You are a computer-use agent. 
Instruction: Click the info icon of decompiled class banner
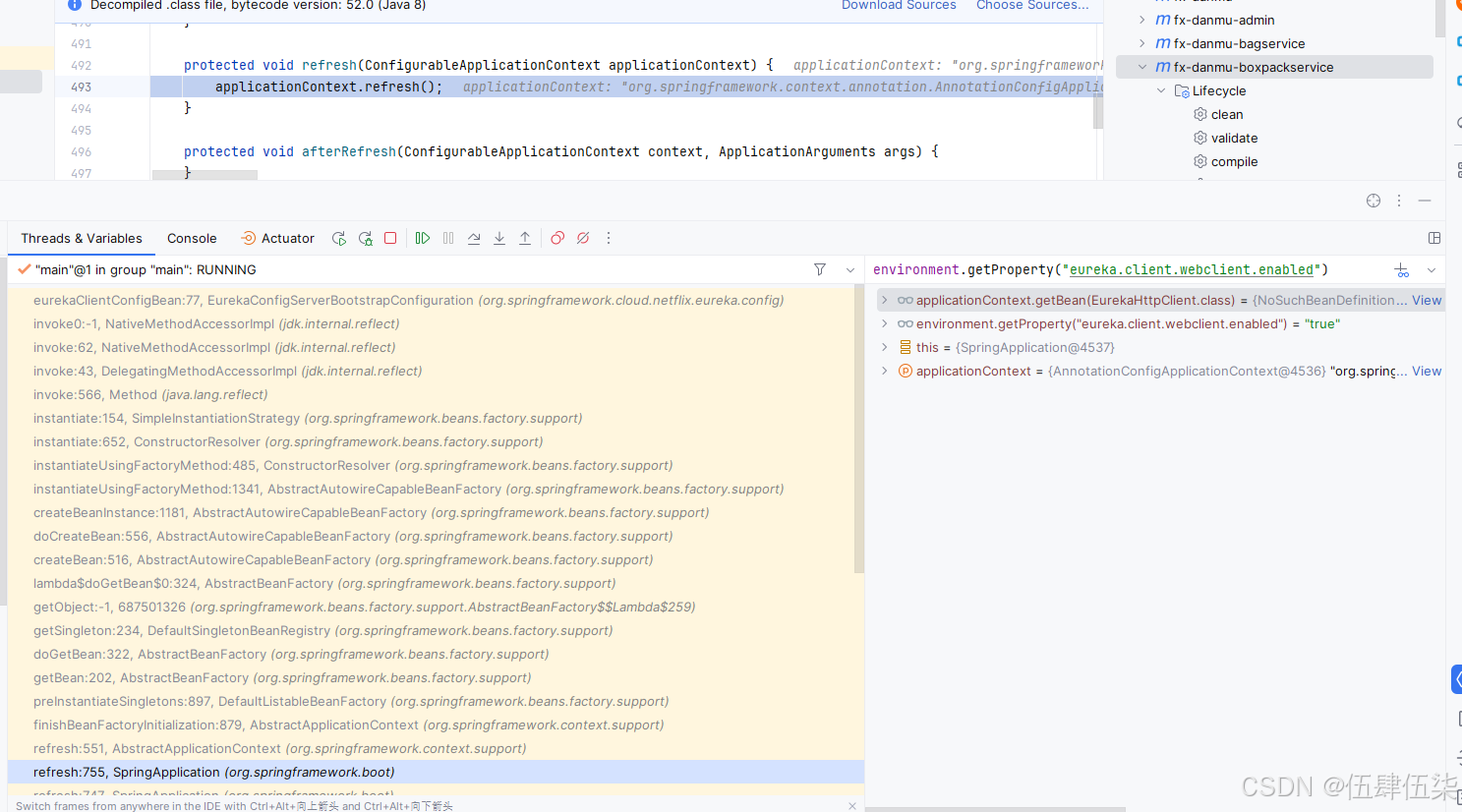click(x=75, y=5)
